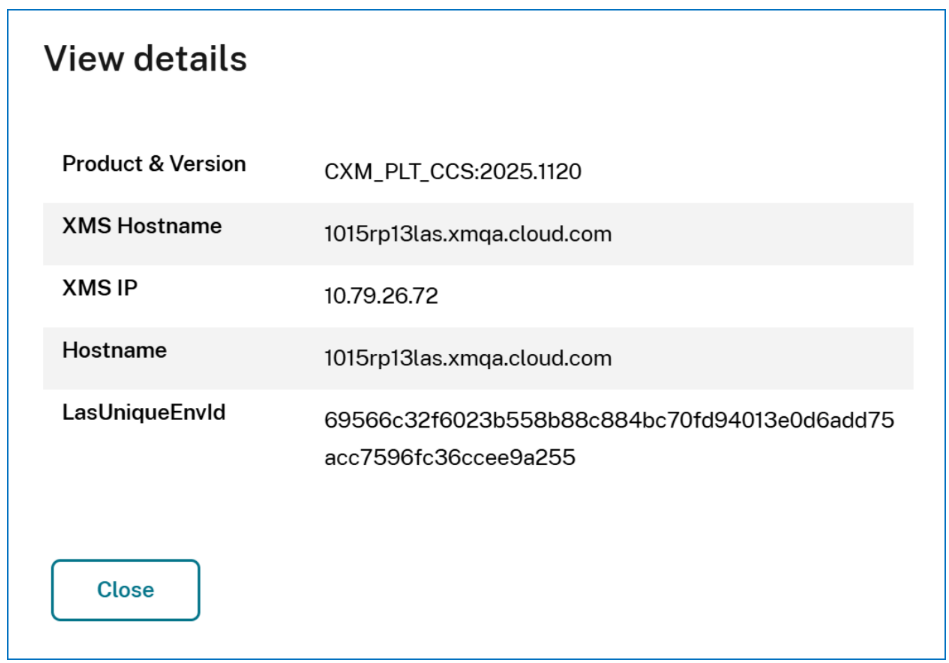Click the "View details" dialog heading
The image size is (949, 663).
(x=145, y=59)
